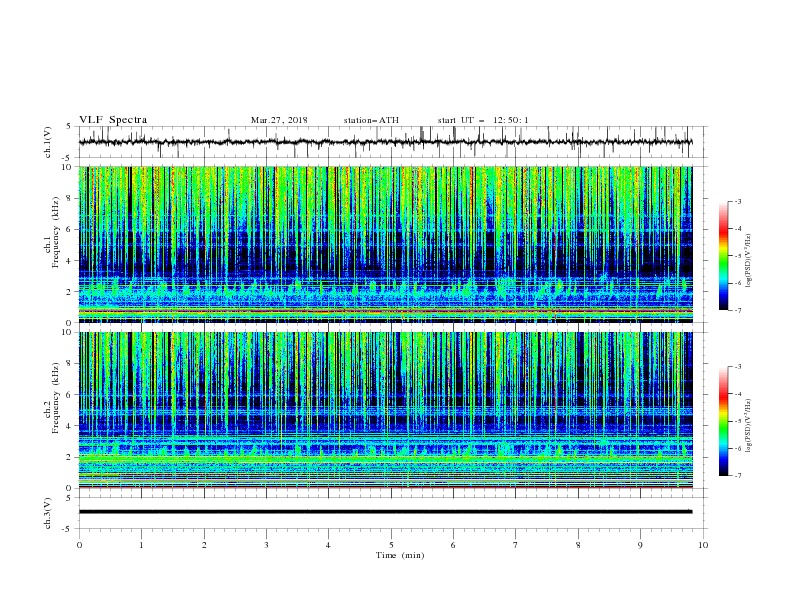792x612 pixels.
Task: Click the time axis tick label '5'
Action: pyautogui.click(x=391, y=545)
